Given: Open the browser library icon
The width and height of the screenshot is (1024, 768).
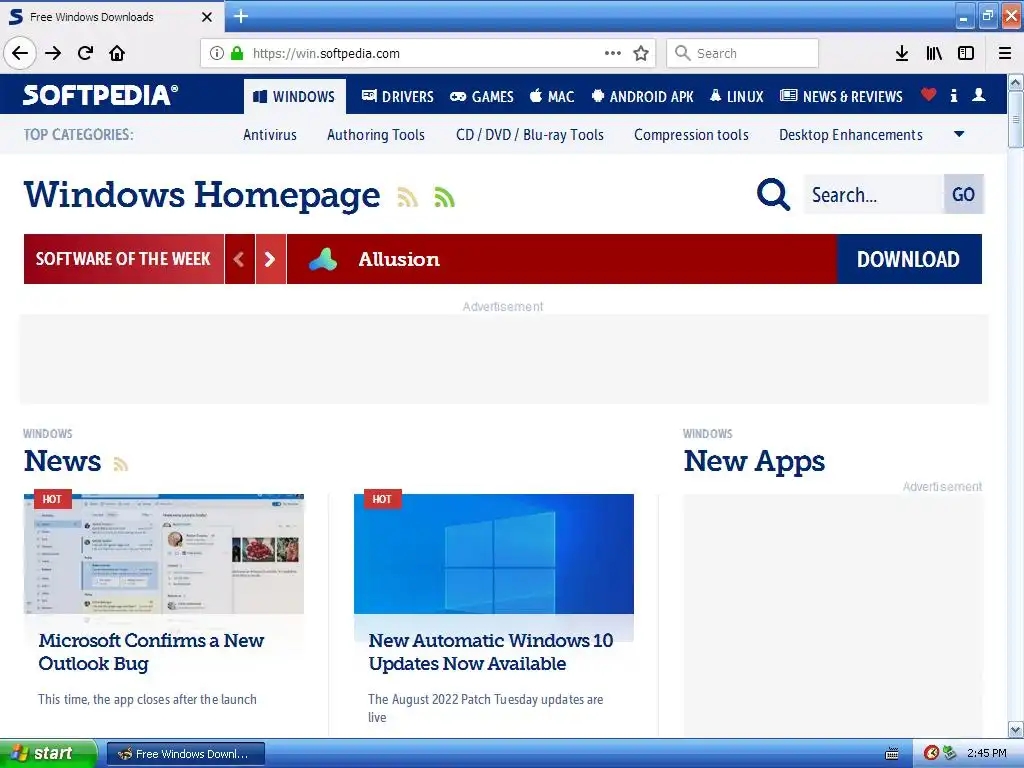Looking at the screenshot, I should [x=934, y=53].
